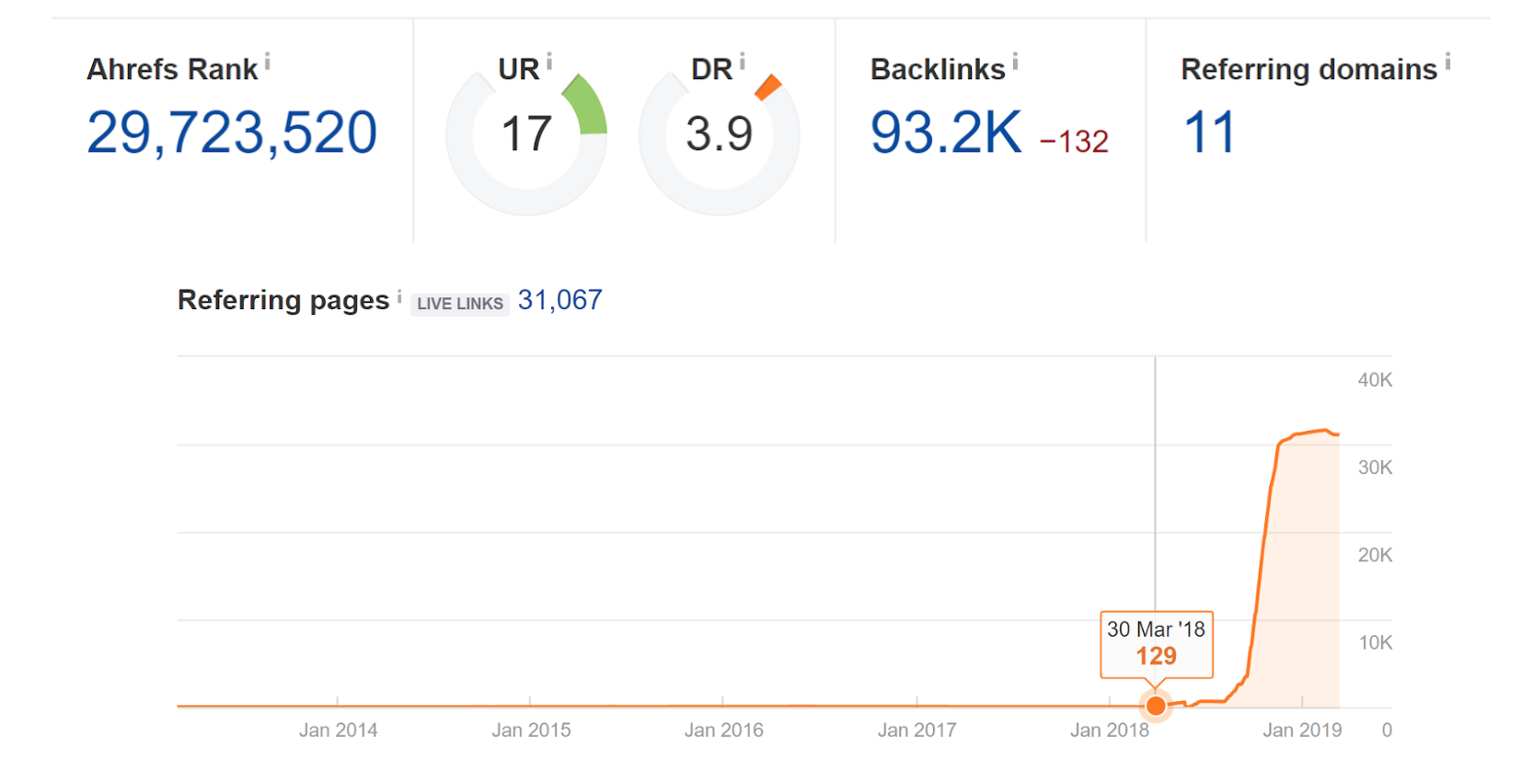Click the Referring pages heading
The height and width of the screenshot is (784, 1522).
pos(283,301)
